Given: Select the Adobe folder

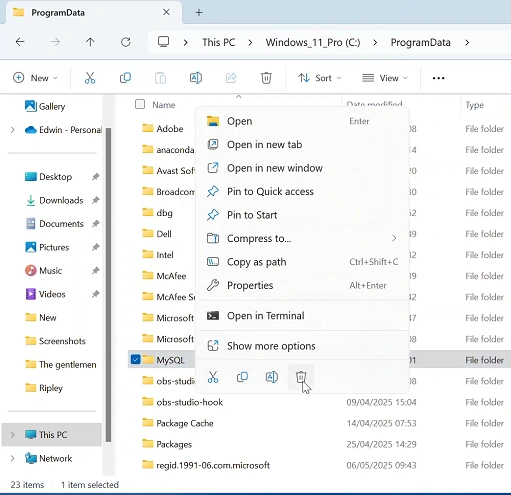Looking at the screenshot, I should (169, 129).
